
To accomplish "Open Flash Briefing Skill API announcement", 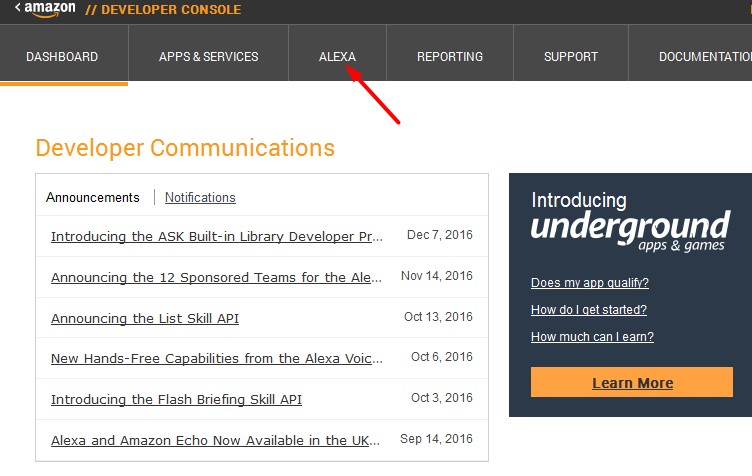I will point(176,400).
